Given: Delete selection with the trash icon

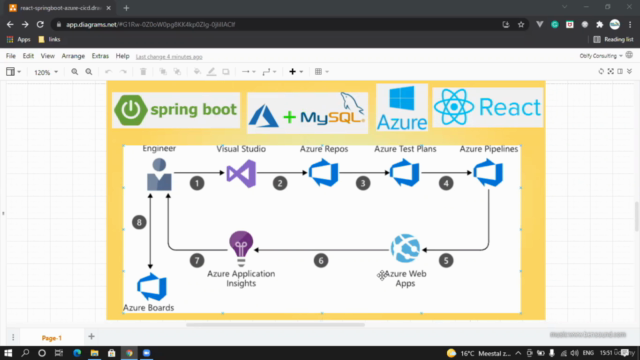Looking at the screenshot, I should (143, 72).
